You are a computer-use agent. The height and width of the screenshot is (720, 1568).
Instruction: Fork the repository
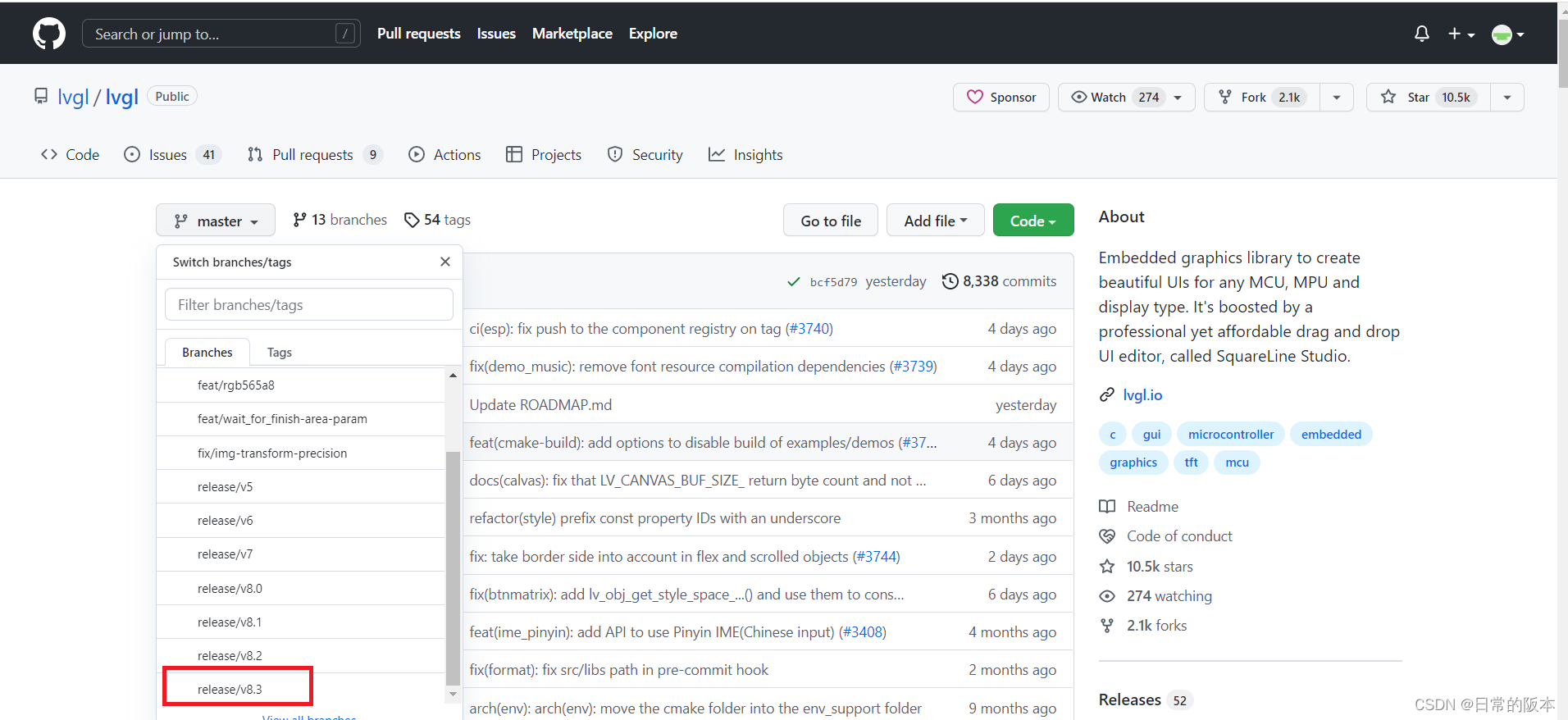(x=1261, y=97)
